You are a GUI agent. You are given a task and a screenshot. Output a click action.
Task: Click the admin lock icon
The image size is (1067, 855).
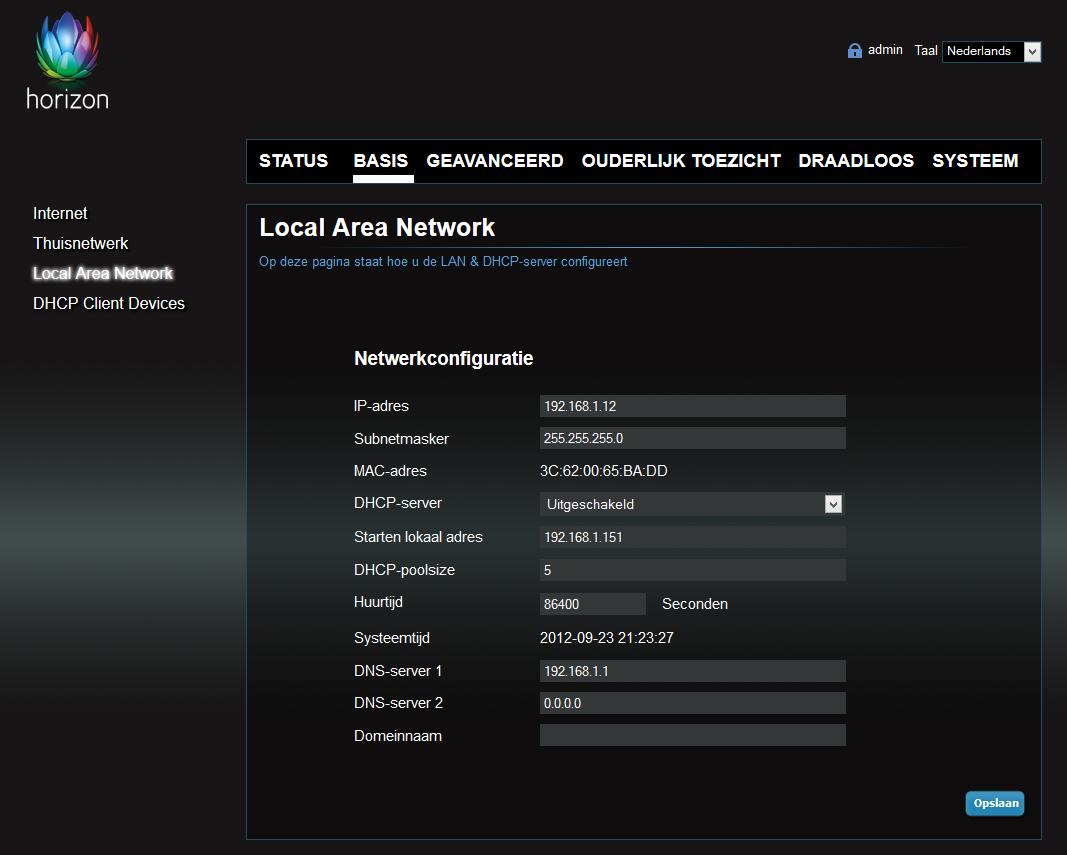(x=855, y=50)
